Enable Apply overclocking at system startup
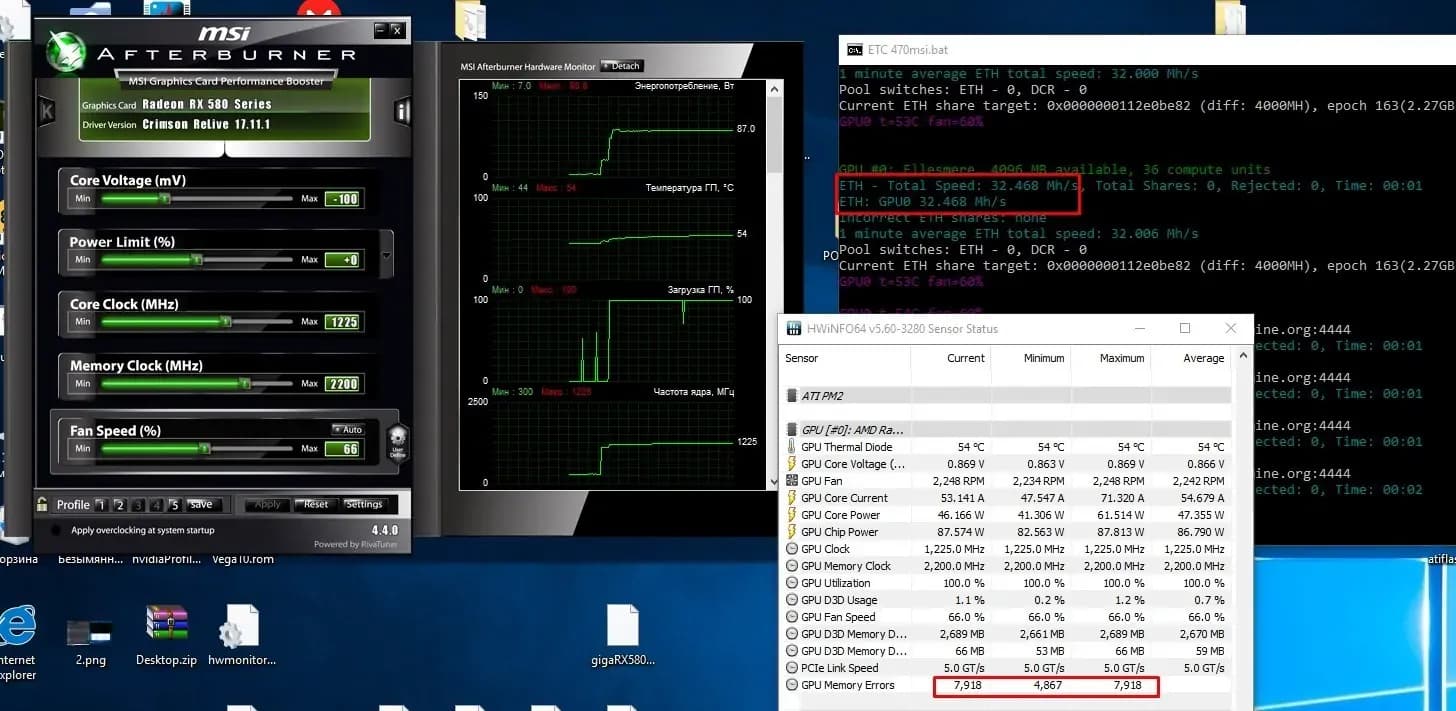This screenshot has width=1456, height=711. (x=57, y=531)
